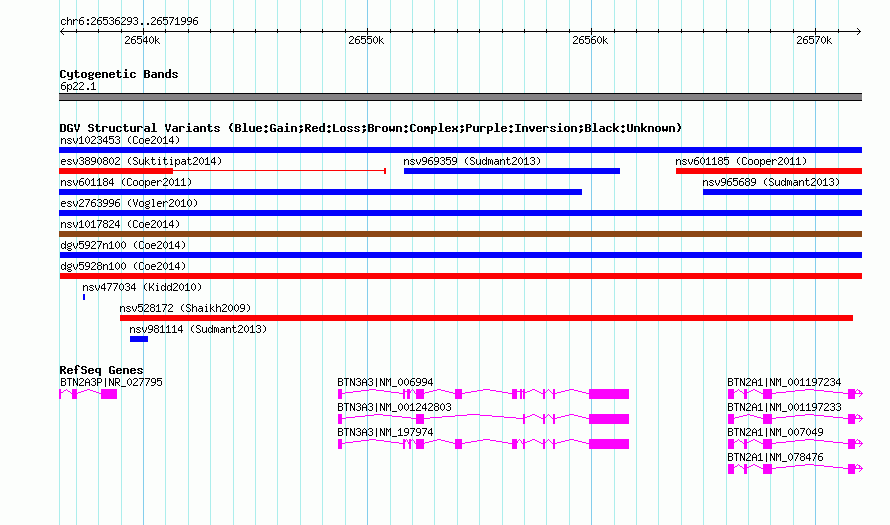Click the short nsv981114 (Sudmant2013) blue bar

click(x=139, y=339)
